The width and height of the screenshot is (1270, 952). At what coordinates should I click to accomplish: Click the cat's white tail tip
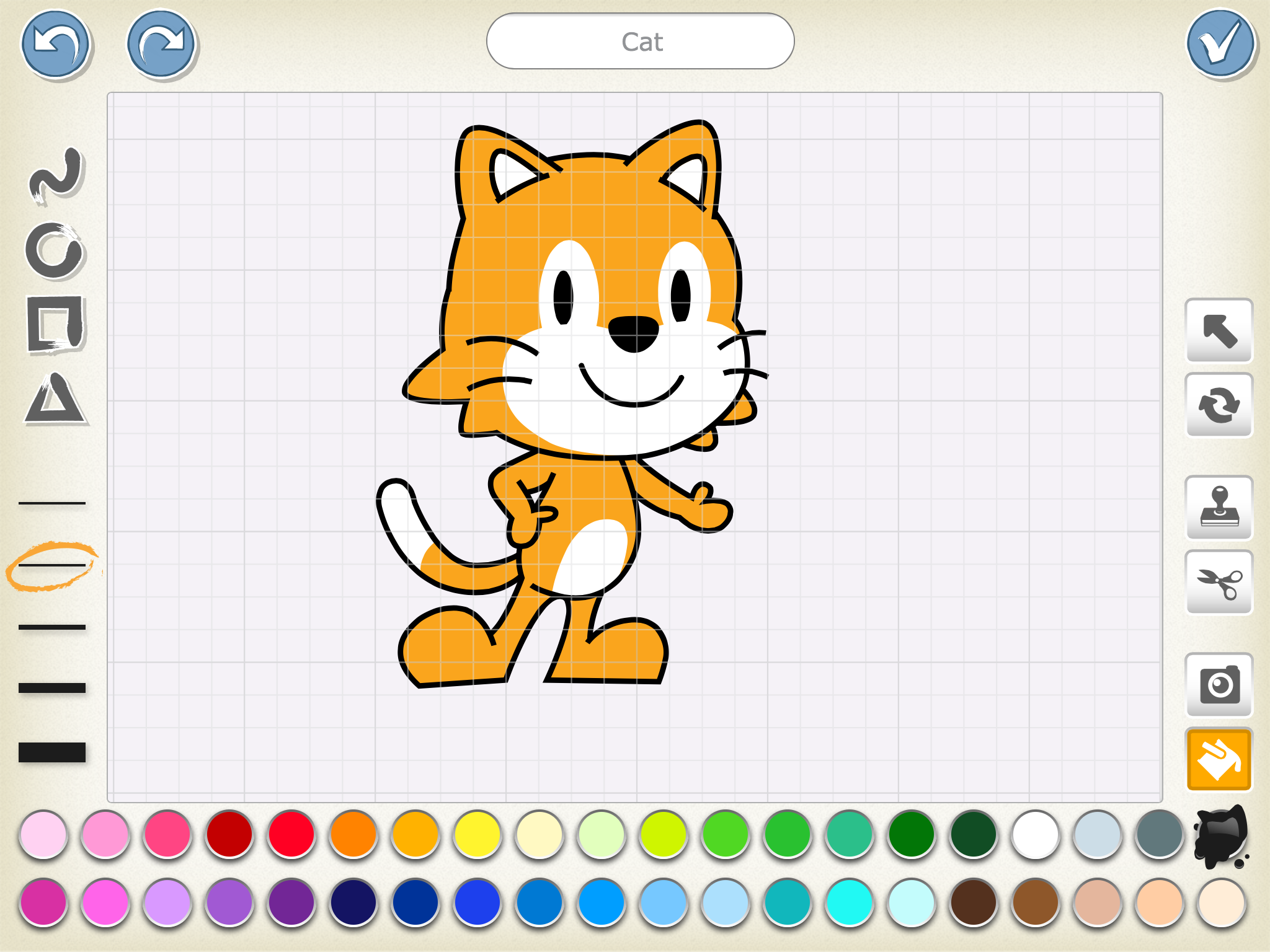coord(403,521)
